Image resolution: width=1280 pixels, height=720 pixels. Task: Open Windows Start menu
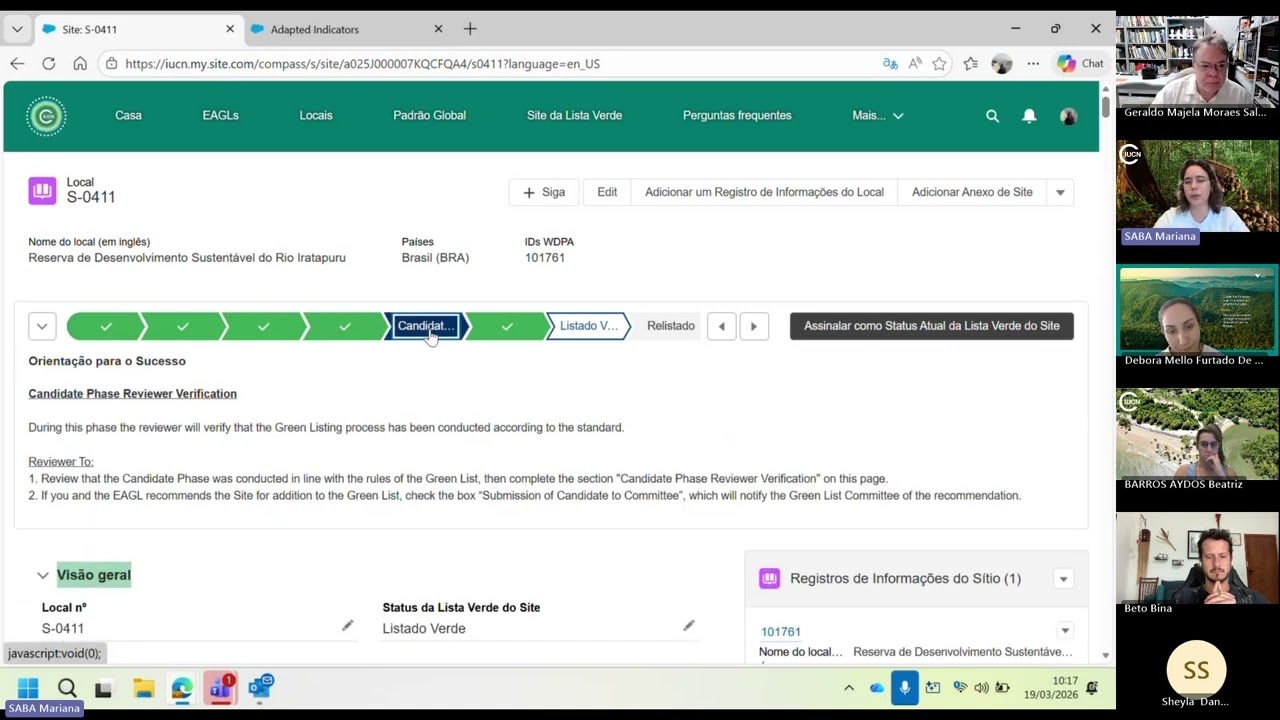28,688
